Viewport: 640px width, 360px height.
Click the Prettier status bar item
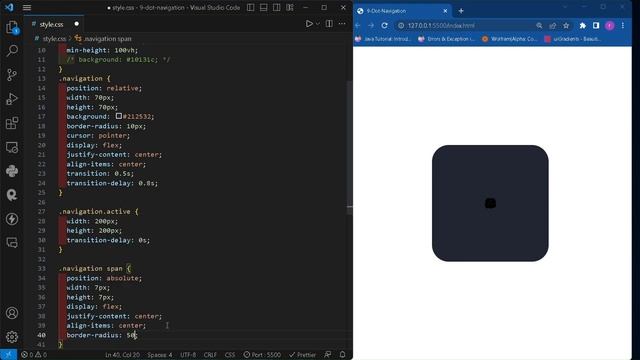click(x=302, y=355)
